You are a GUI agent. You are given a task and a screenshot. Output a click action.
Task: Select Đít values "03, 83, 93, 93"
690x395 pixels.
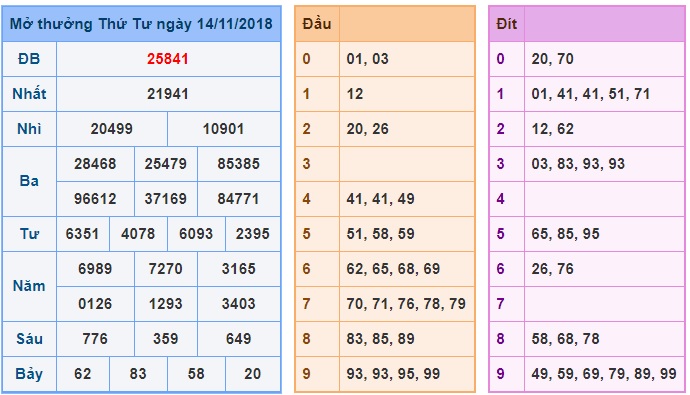click(x=578, y=164)
